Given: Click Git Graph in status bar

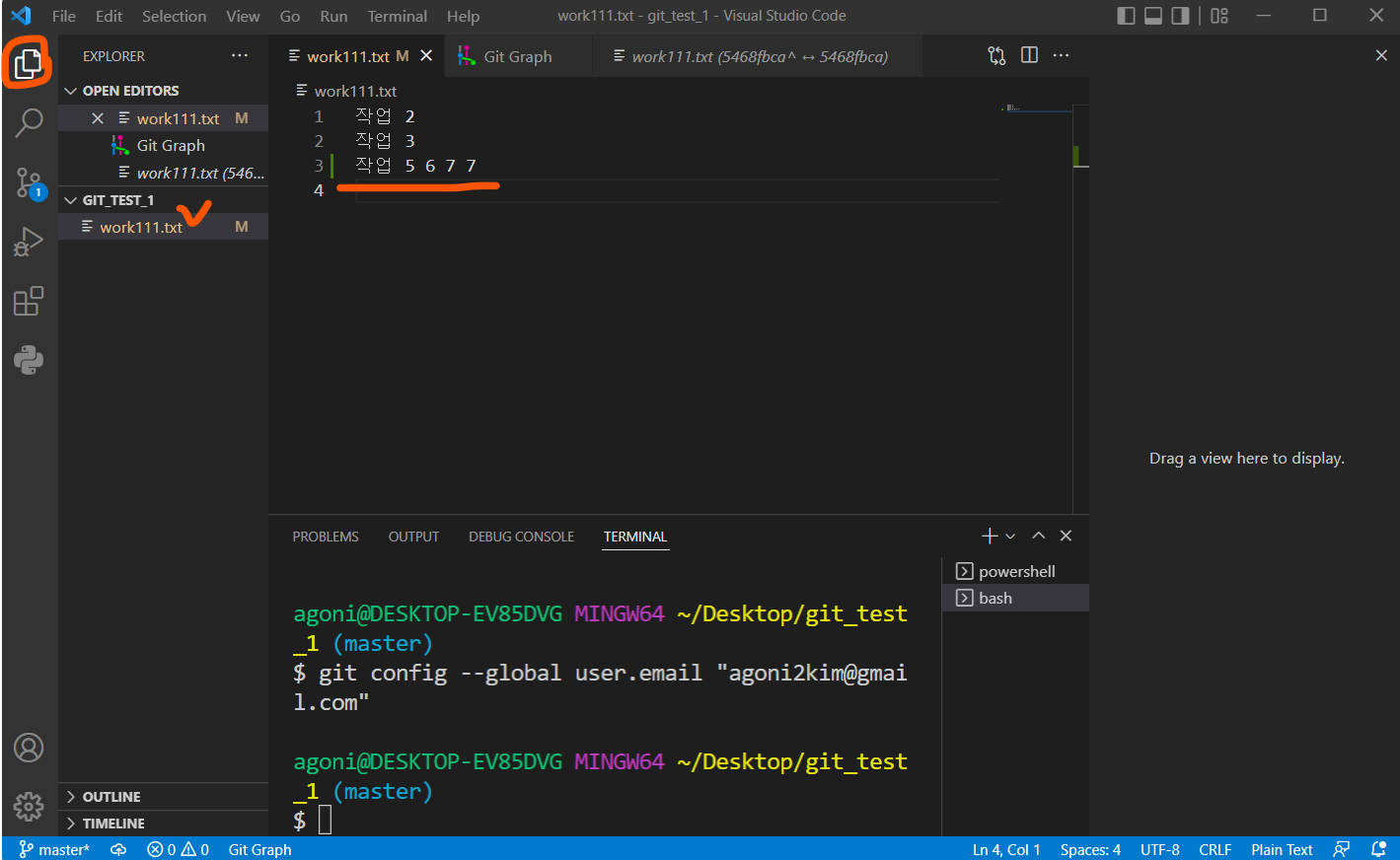Looking at the screenshot, I should pyautogui.click(x=259, y=849).
